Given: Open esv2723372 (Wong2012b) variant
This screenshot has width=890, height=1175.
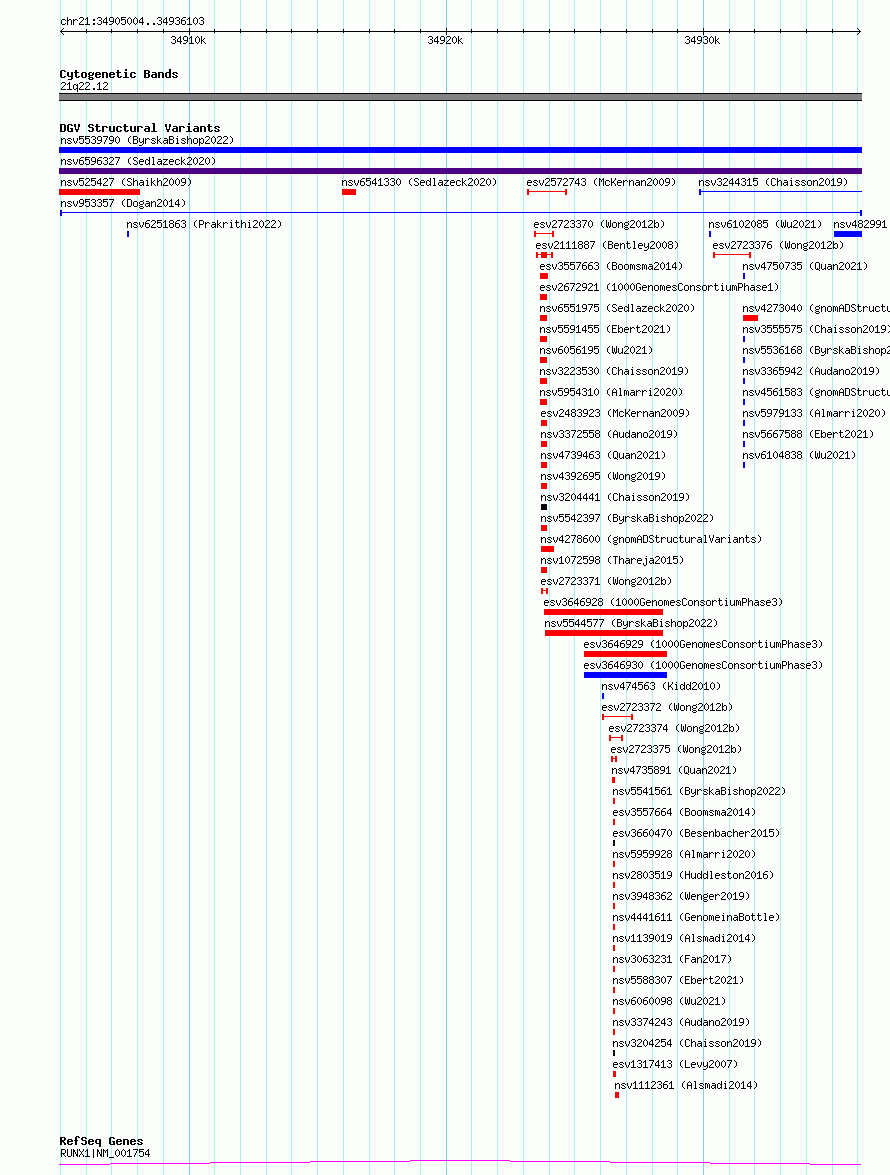Looking at the screenshot, I should click(667, 707).
